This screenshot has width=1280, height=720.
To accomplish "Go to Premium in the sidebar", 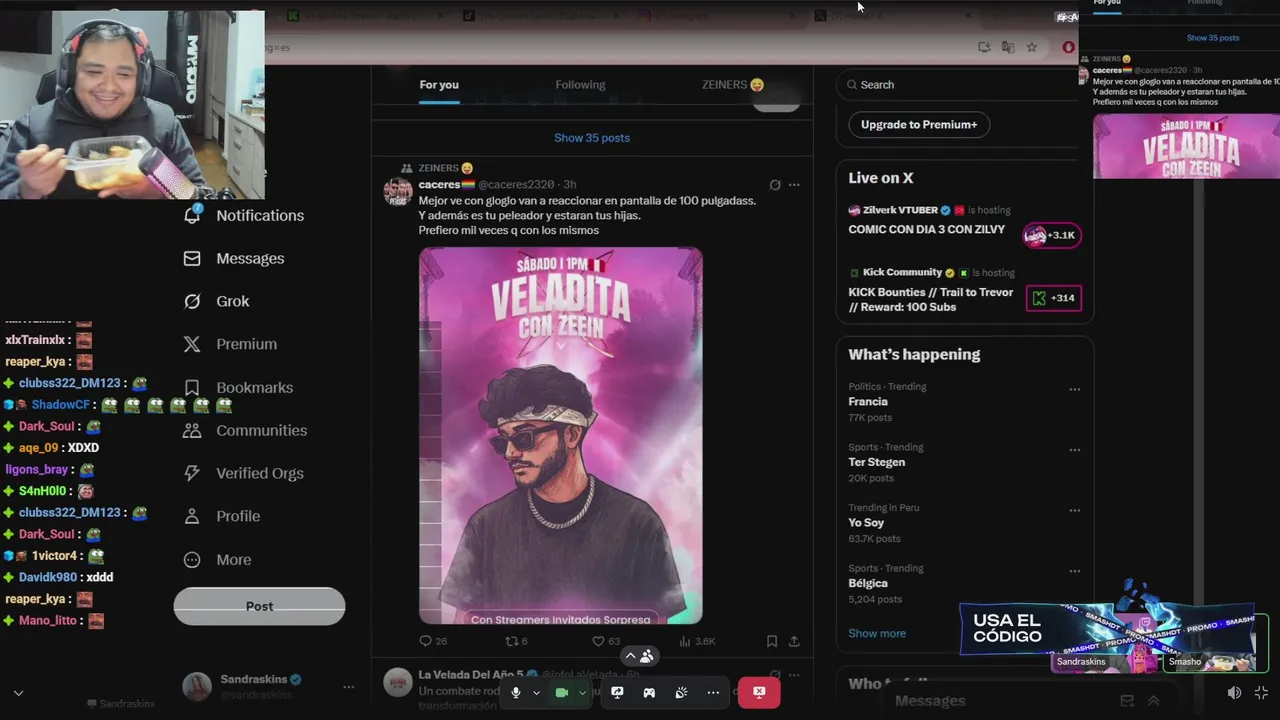I will (x=230, y=344).
